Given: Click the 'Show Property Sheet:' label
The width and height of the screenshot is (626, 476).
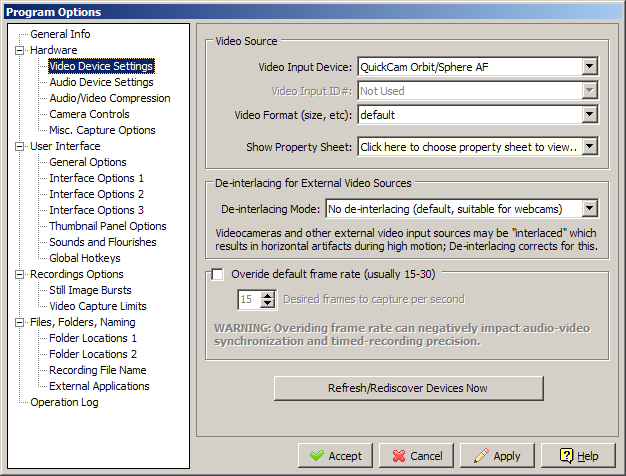Looking at the screenshot, I should [299, 147].
